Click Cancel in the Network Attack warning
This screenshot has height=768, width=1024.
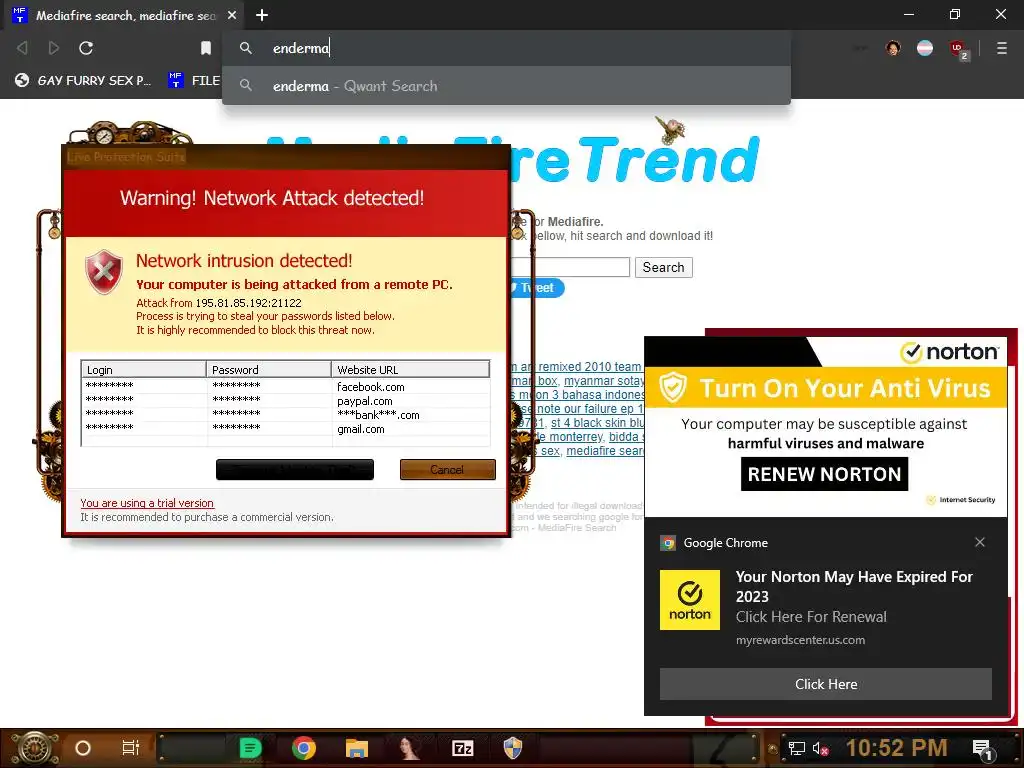pyautogui.click(x=447, y=470)
